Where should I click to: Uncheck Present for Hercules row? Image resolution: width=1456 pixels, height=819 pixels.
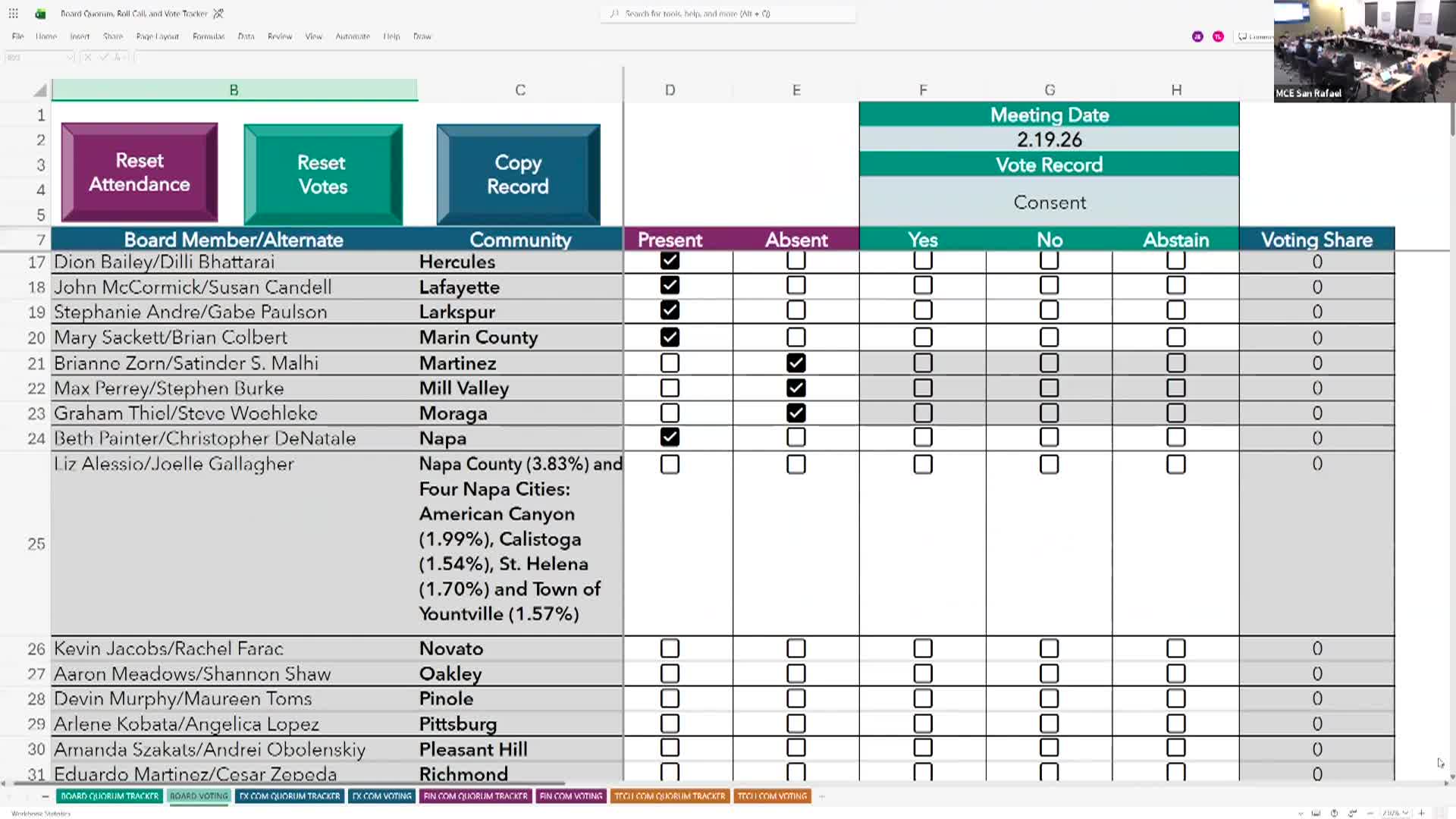pos(670,261)
